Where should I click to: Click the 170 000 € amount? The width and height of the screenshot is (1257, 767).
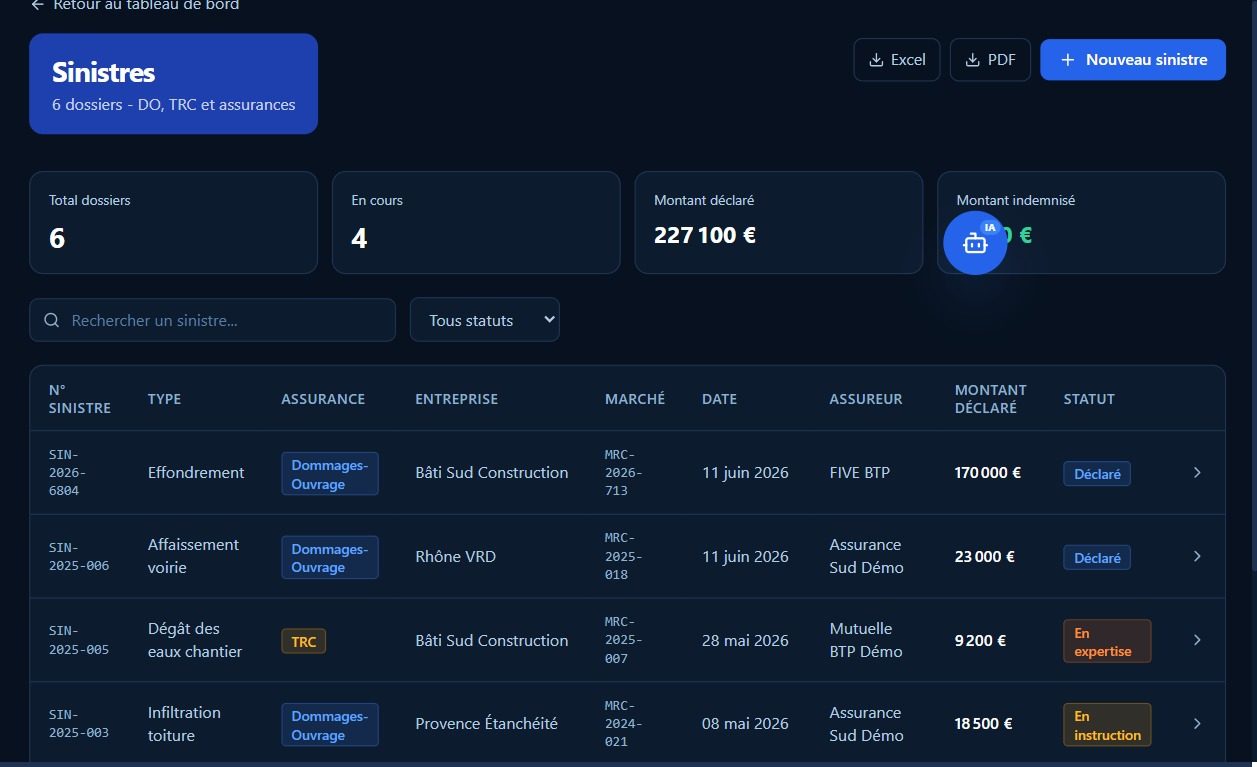coord(988,472)
